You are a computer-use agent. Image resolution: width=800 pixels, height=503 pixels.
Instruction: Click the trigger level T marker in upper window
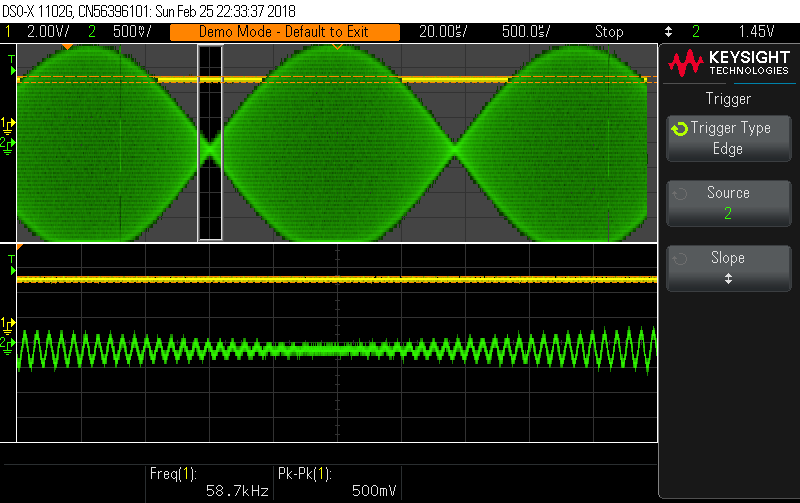(x=12, y=65)
